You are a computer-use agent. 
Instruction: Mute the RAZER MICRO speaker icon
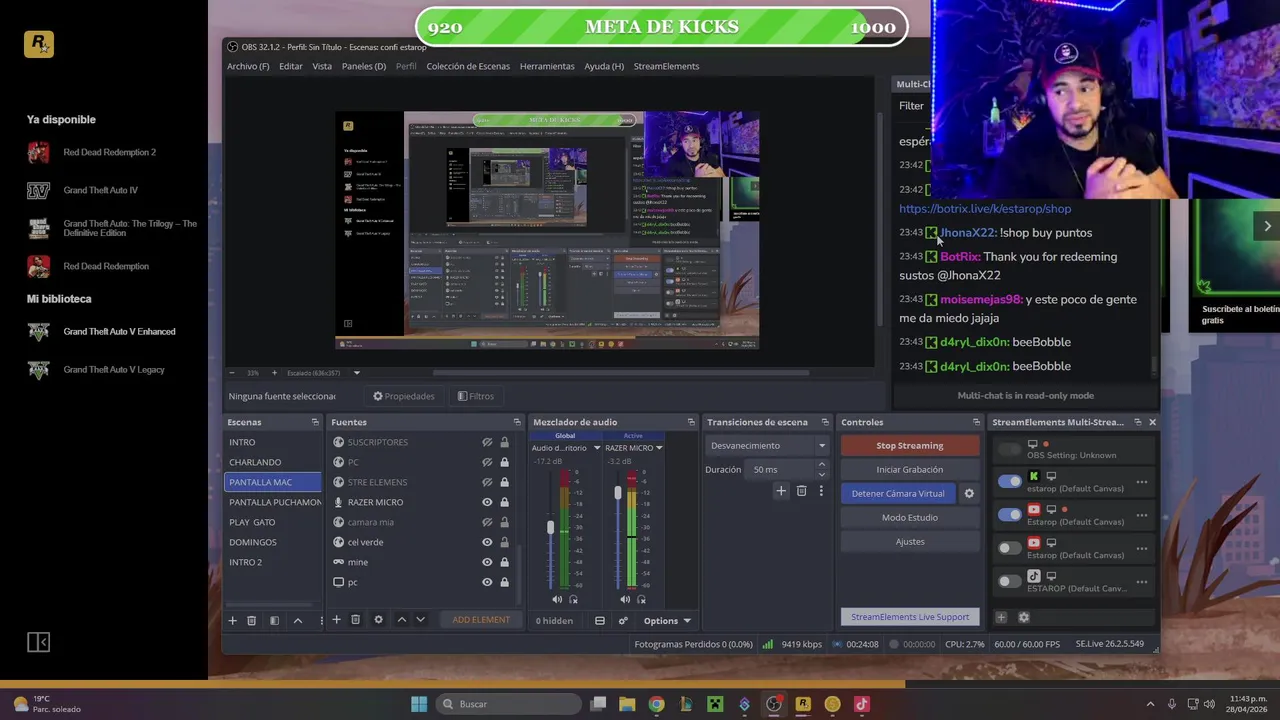[625, 599]
